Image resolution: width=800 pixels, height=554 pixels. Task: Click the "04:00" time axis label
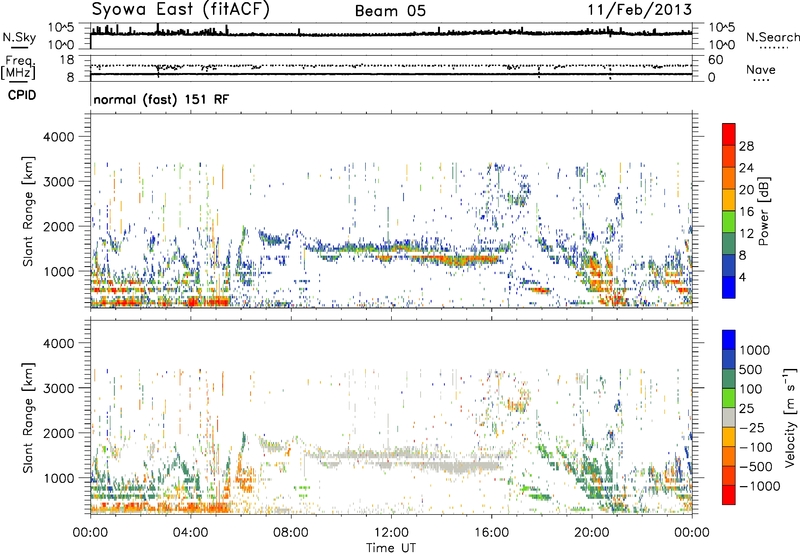pos(191,533)
